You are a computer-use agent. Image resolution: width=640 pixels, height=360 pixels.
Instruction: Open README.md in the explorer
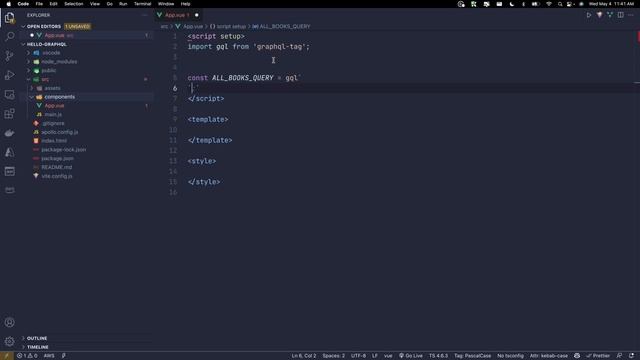click(56, 167)
